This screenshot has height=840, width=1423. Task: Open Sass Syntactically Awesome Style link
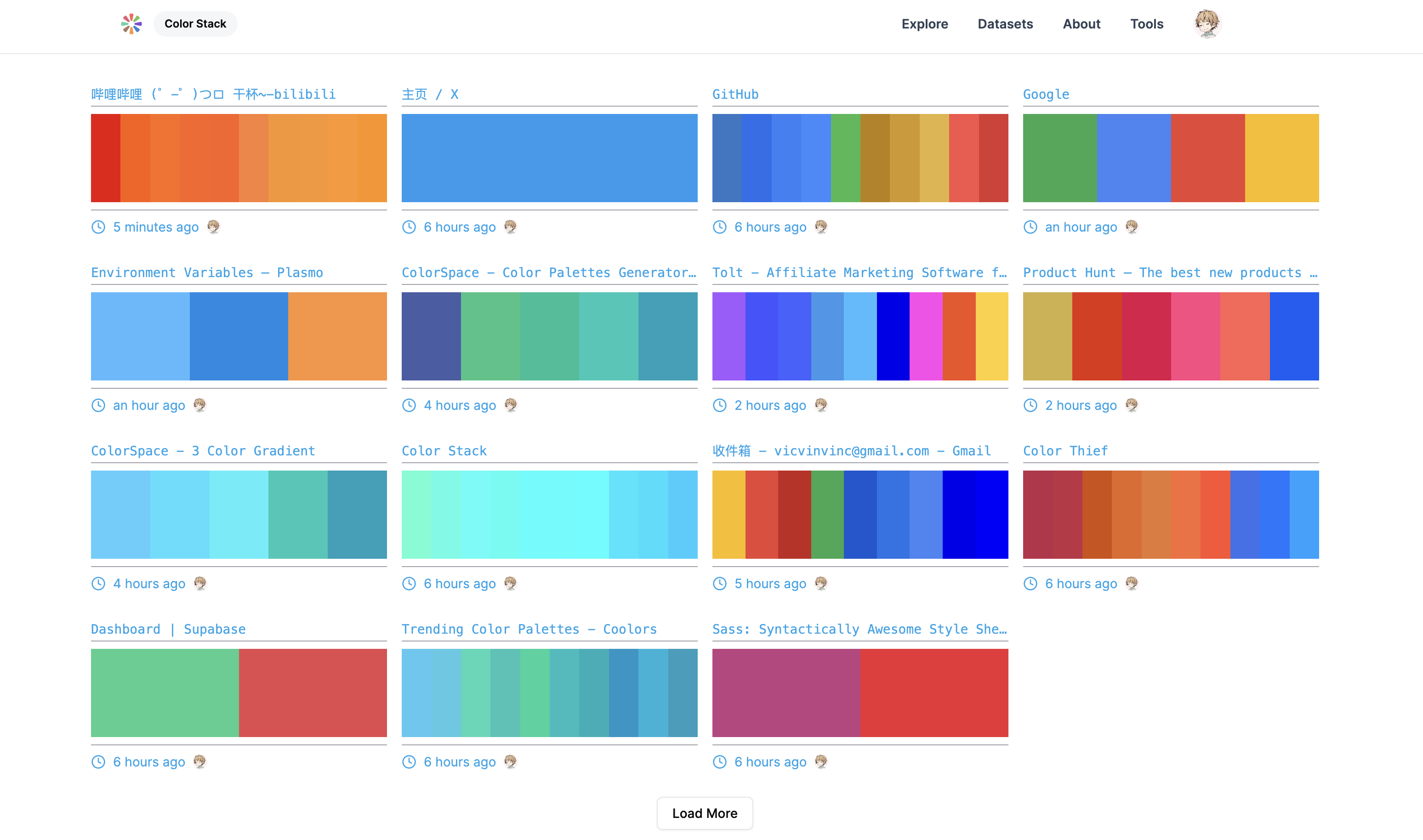[860, 630]
